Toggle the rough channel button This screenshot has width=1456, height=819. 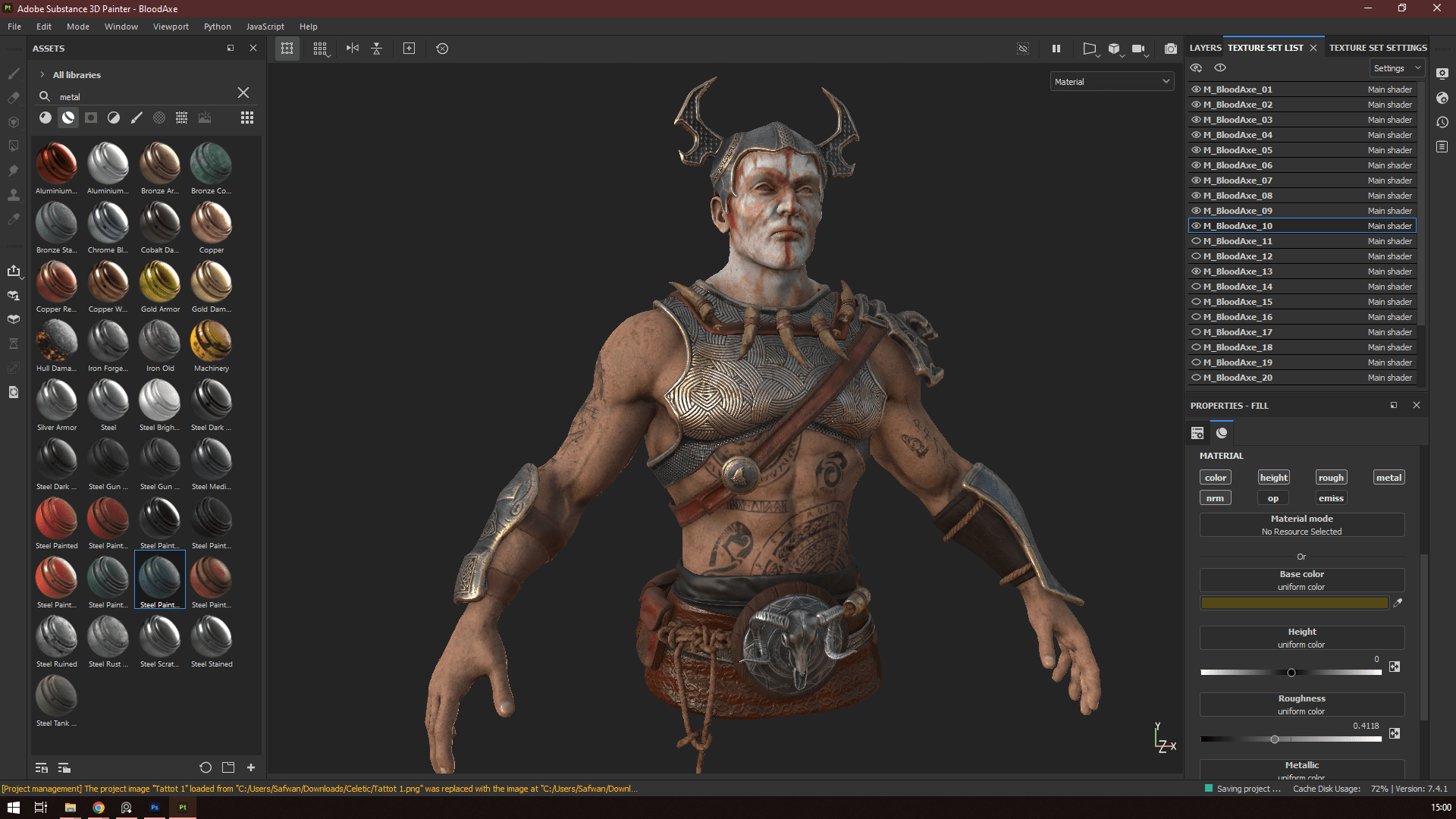1331,477
